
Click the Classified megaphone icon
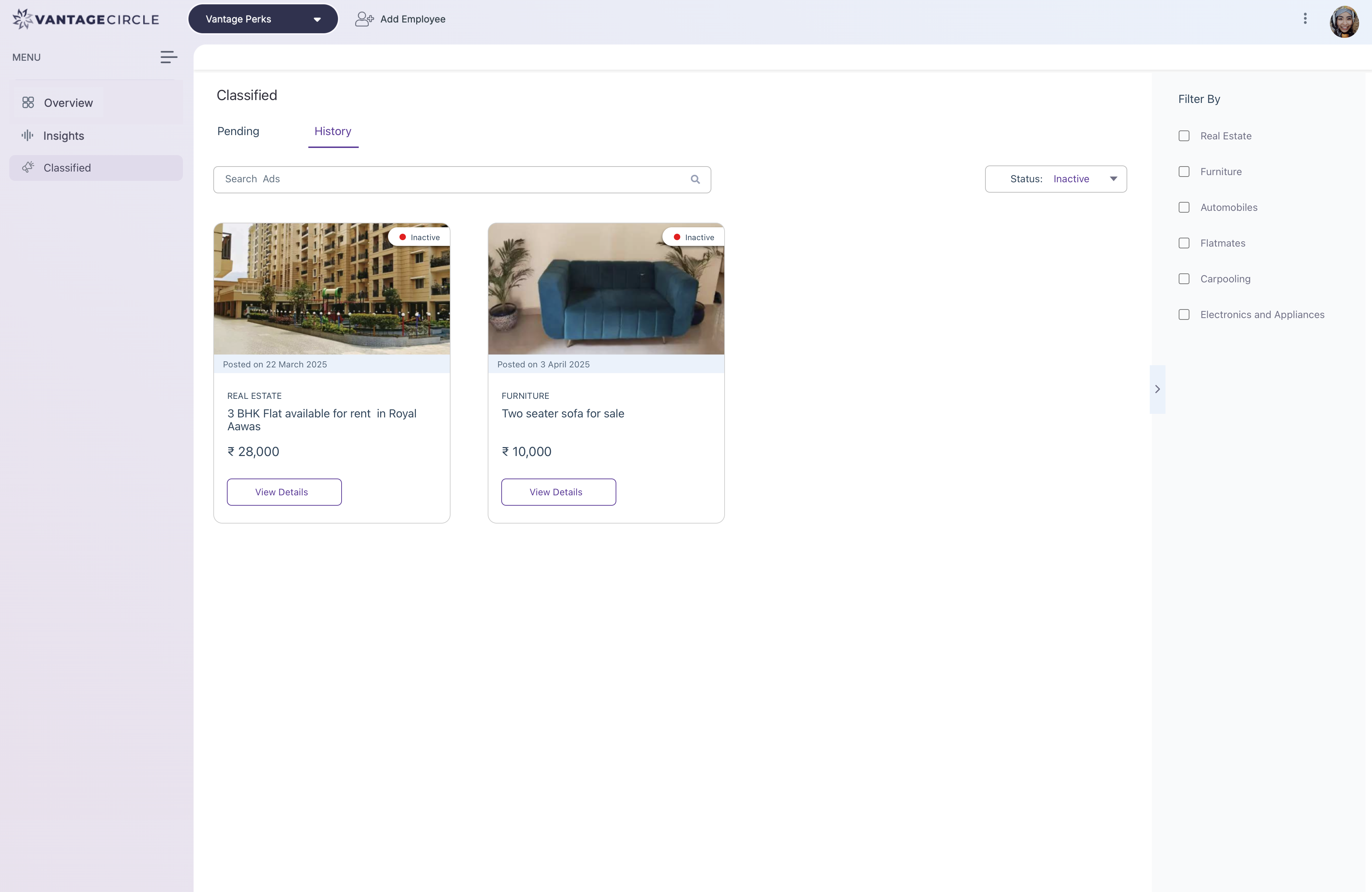(x=28, y=167)
